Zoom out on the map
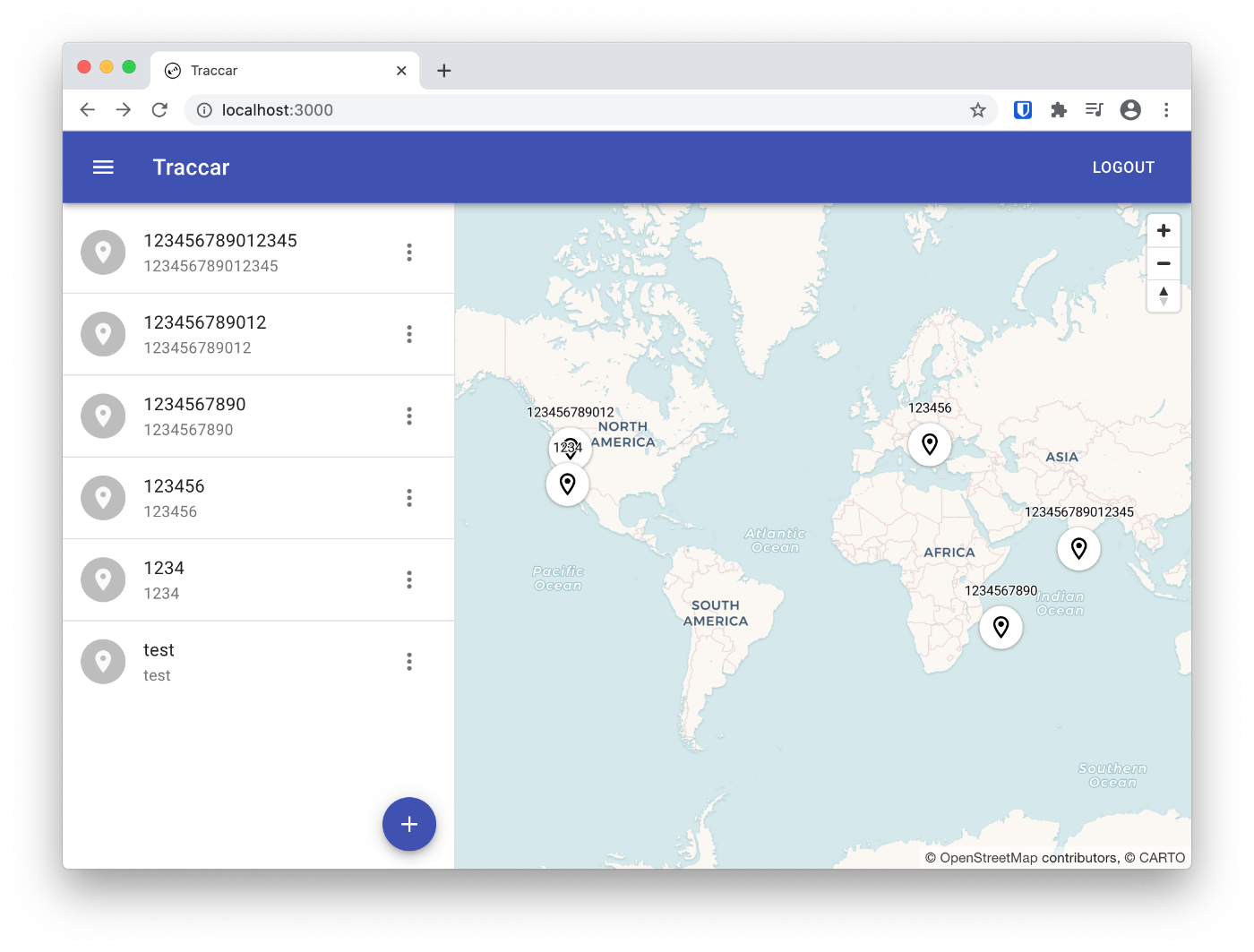The image size is (1254, 952). point(1164,263)
